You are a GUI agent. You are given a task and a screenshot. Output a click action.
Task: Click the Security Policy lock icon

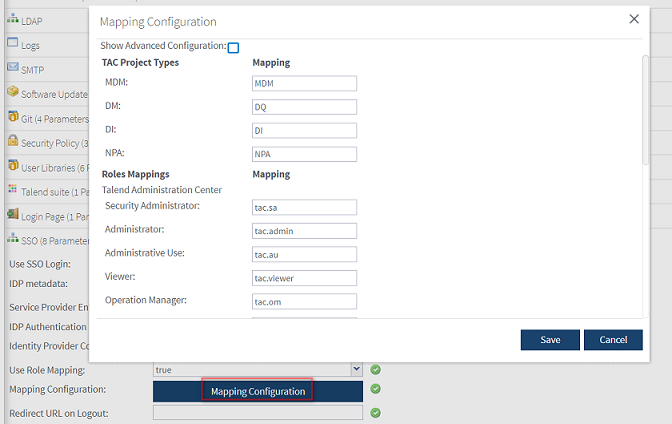coord(13,142)
